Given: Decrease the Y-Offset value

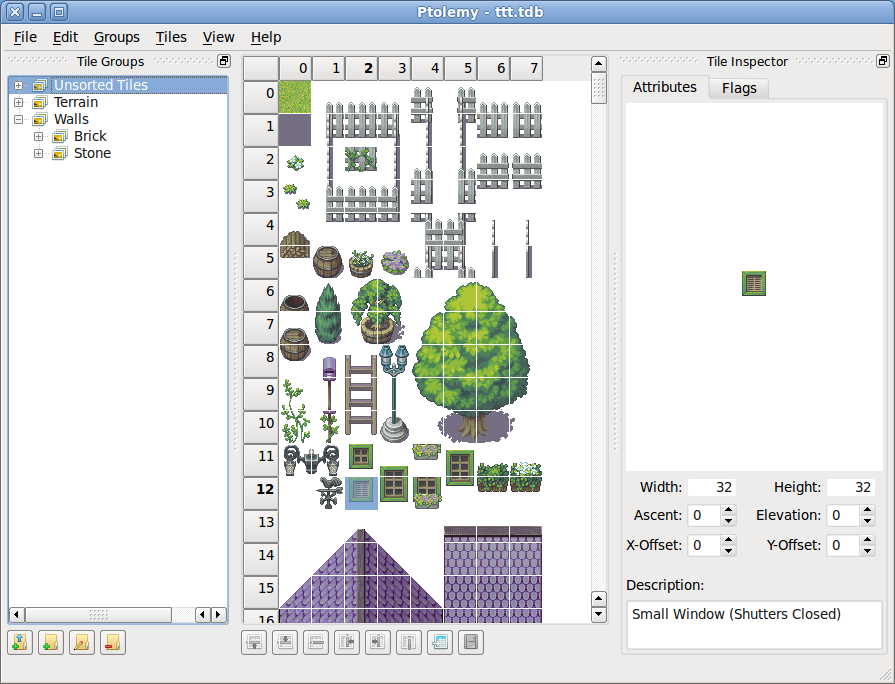Looking at the screenshot, I should 866,551.
